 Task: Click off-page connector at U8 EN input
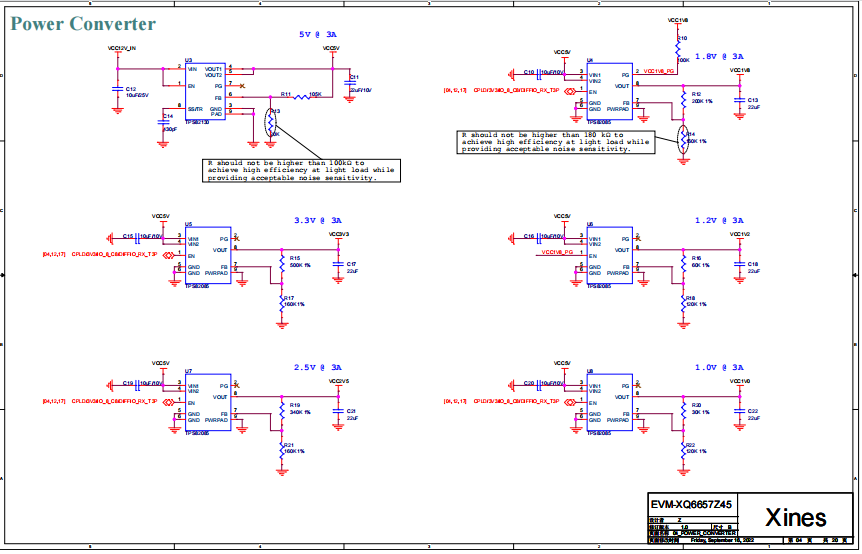570,402
